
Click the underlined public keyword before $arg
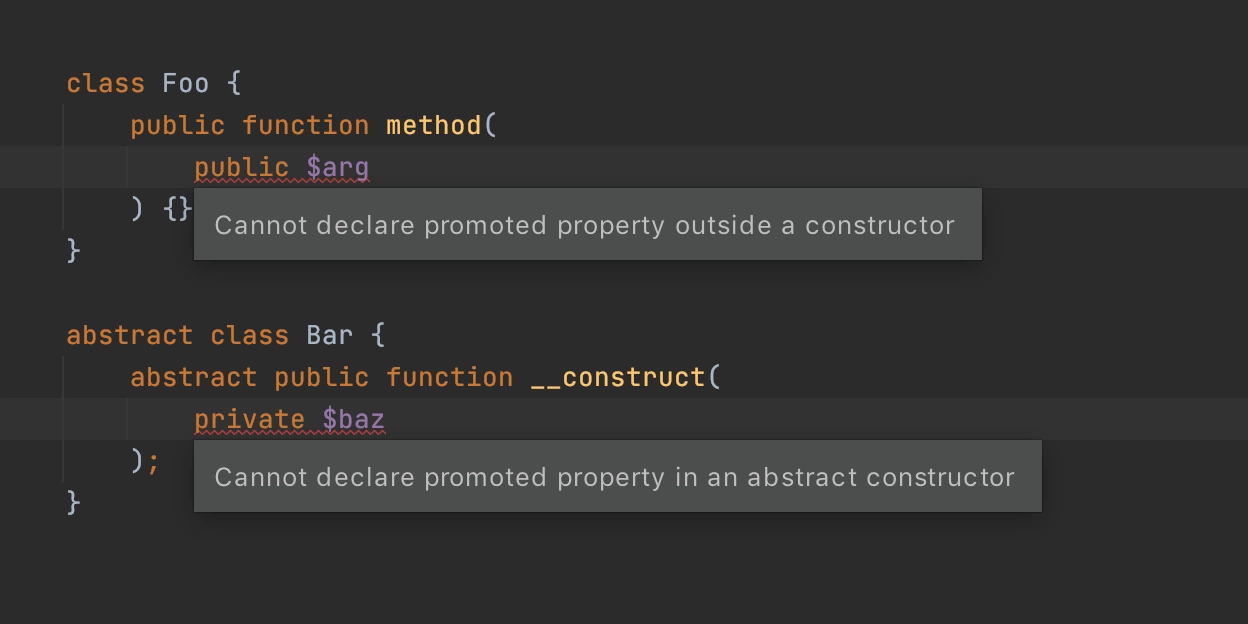[242, 167]
